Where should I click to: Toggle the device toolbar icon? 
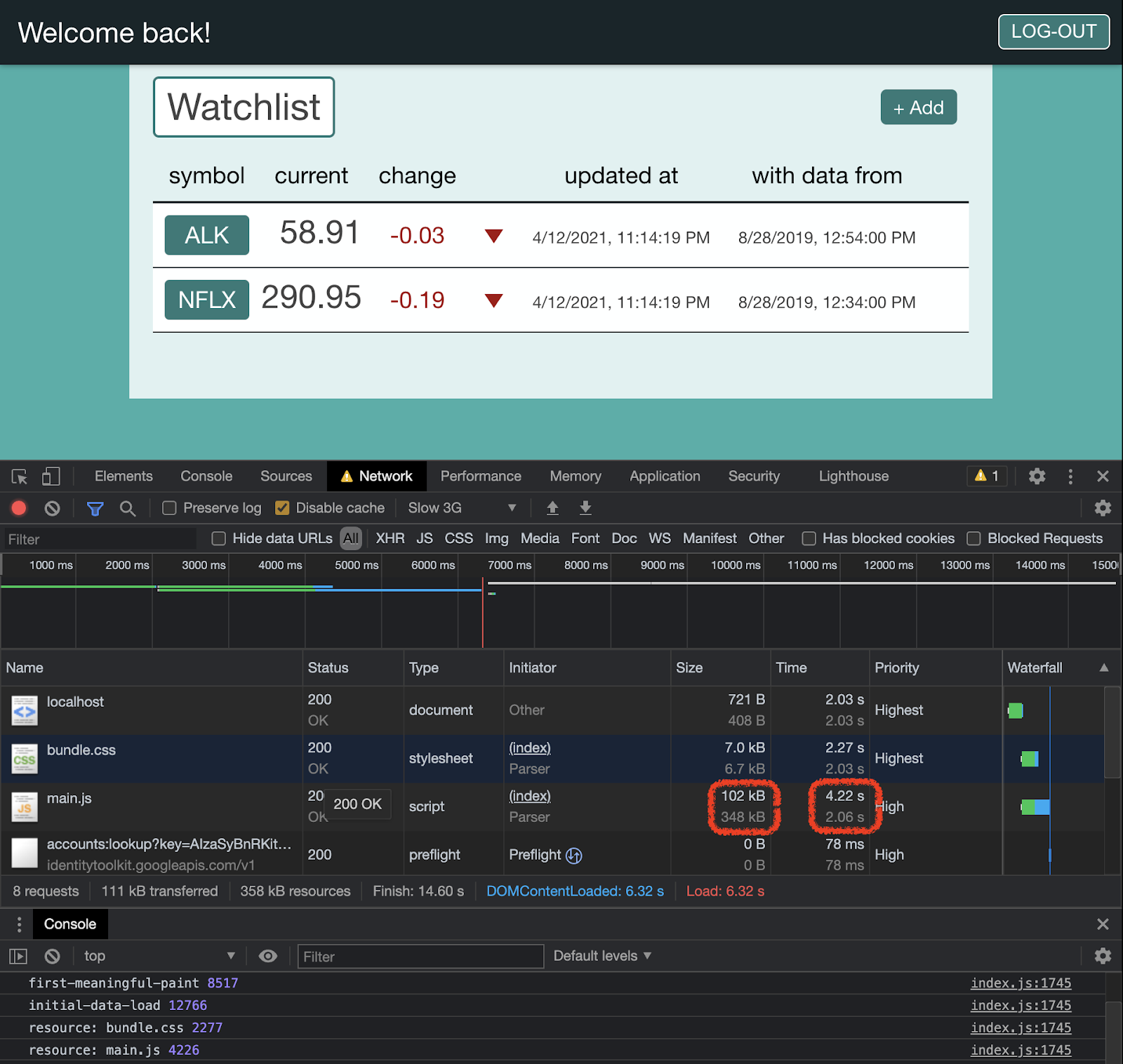(x=51, y=477)
